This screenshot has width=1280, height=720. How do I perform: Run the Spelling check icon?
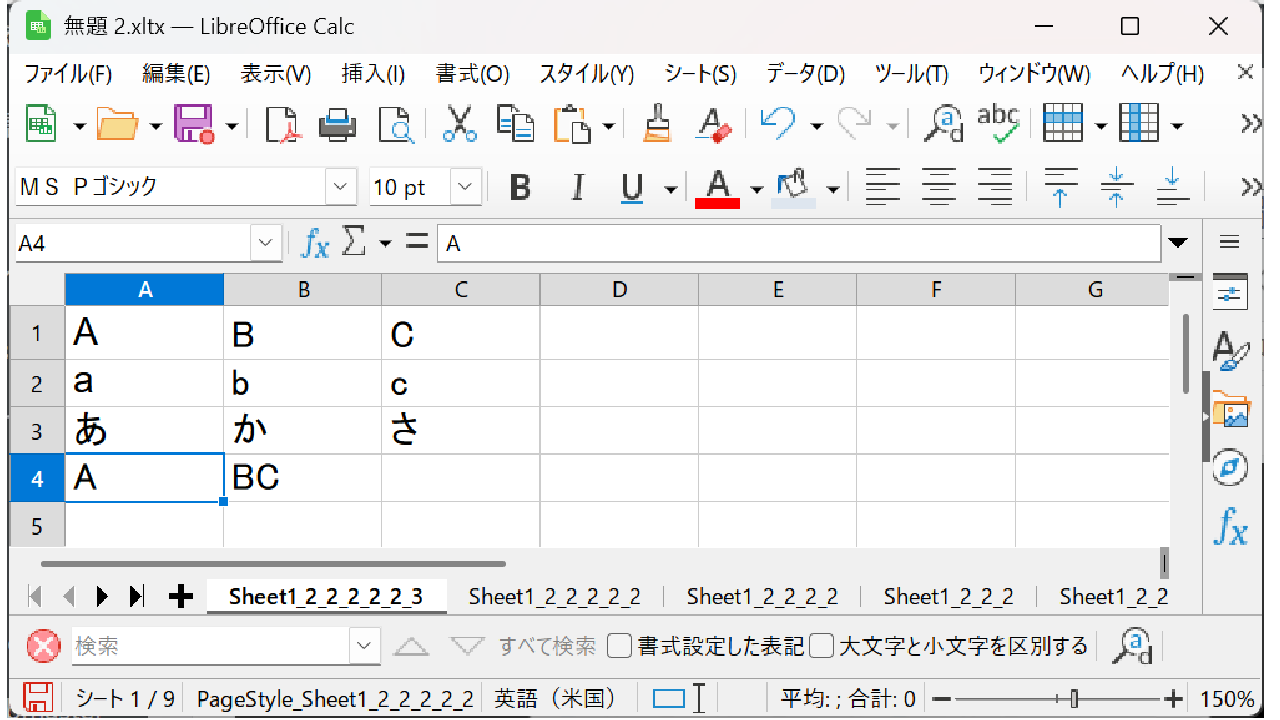click(x=998, y=124)
